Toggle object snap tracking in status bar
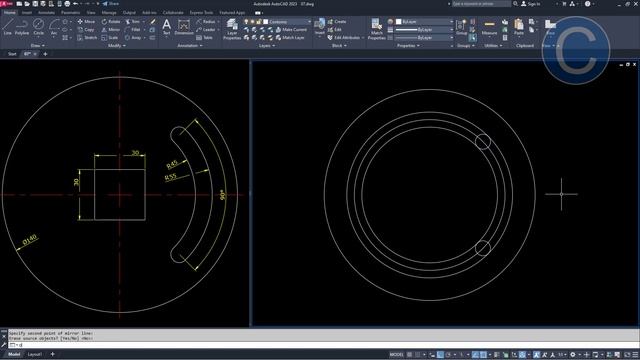This screenshot has height=360, width=640. tap(475, 355)
